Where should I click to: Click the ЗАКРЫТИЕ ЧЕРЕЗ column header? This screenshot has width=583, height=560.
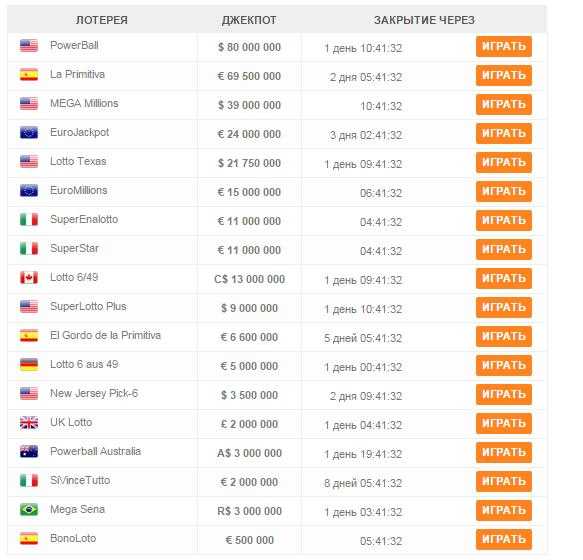[424, 20]
